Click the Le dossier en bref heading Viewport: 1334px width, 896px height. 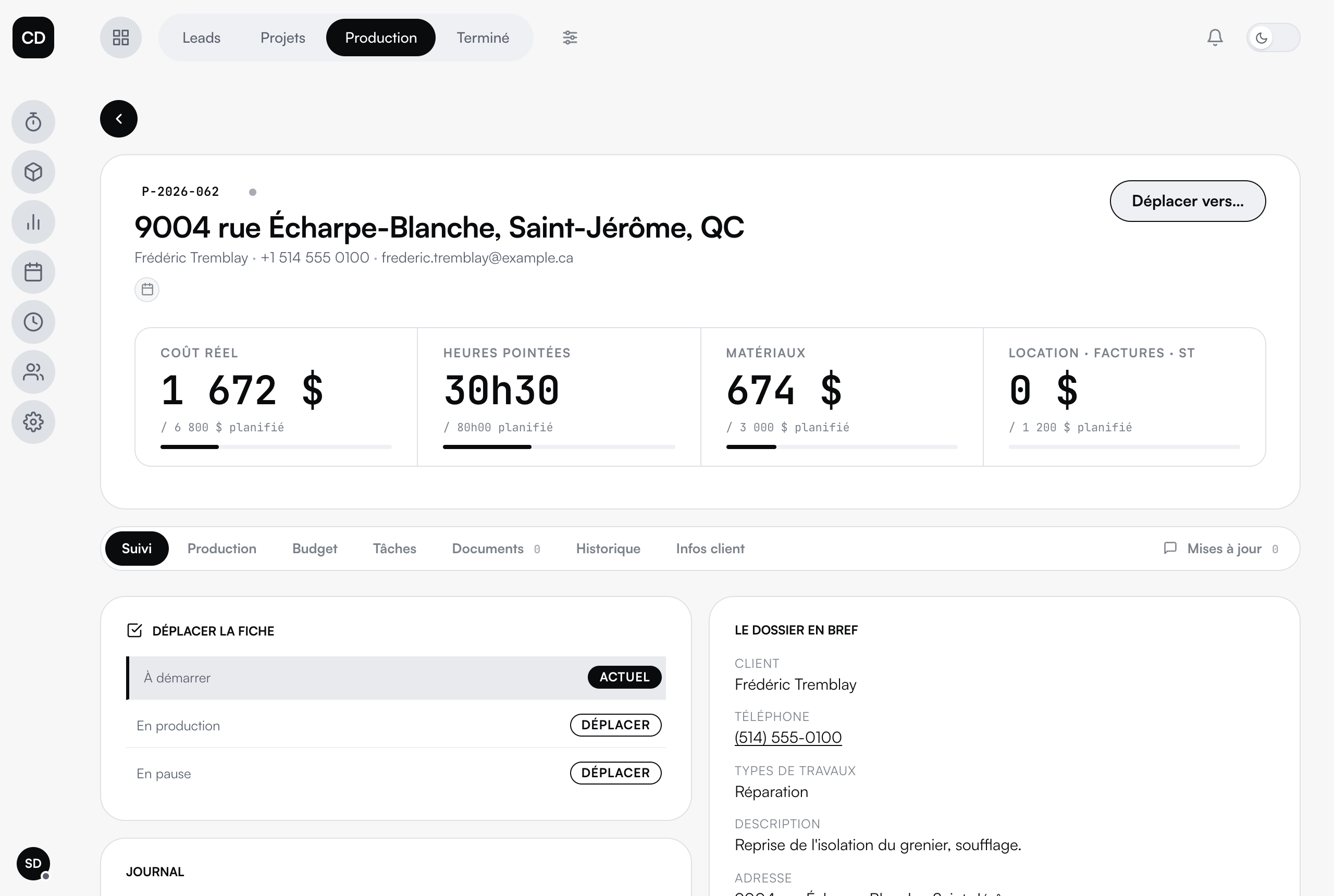(x=796, y=630)
